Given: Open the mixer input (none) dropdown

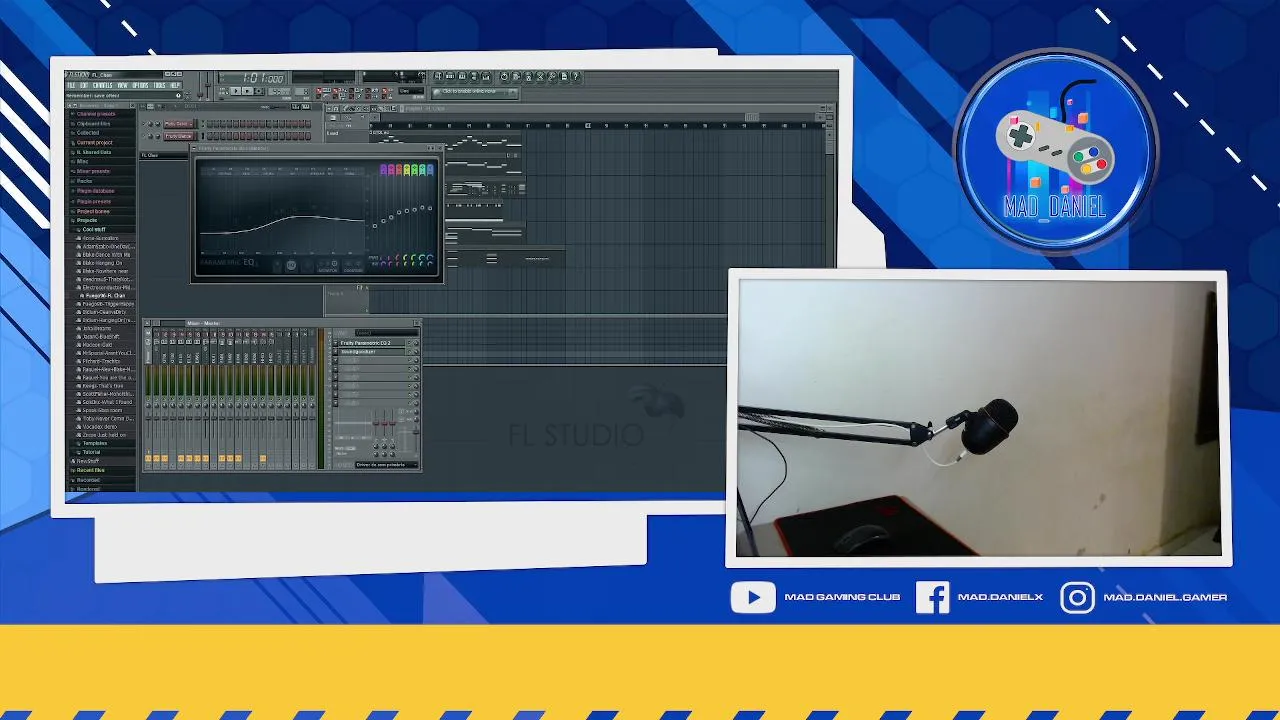Looking at the screenshot, I should tap(386, 332).
